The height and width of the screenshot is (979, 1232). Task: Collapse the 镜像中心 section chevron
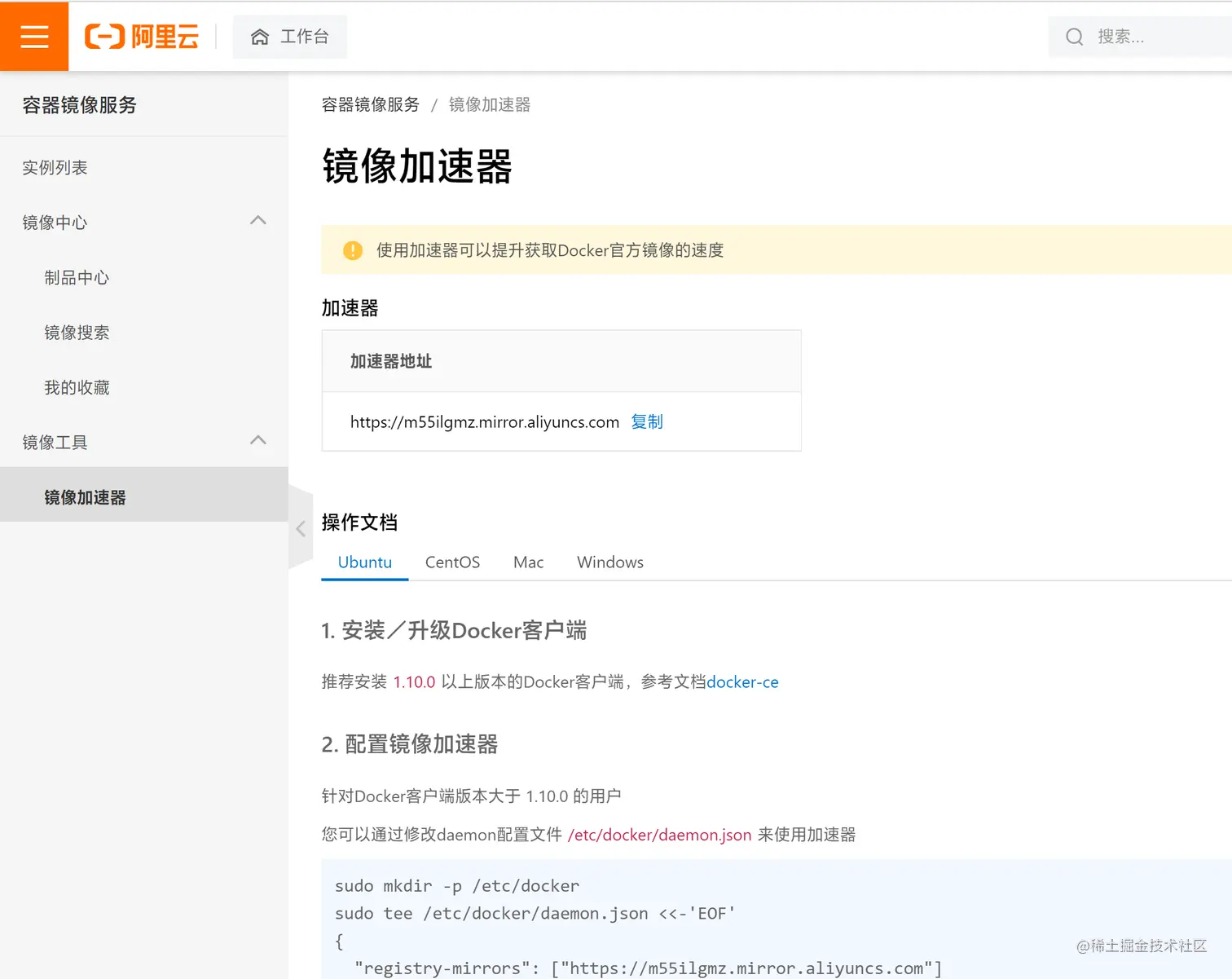pyautogui.click(x=258, y=220)
